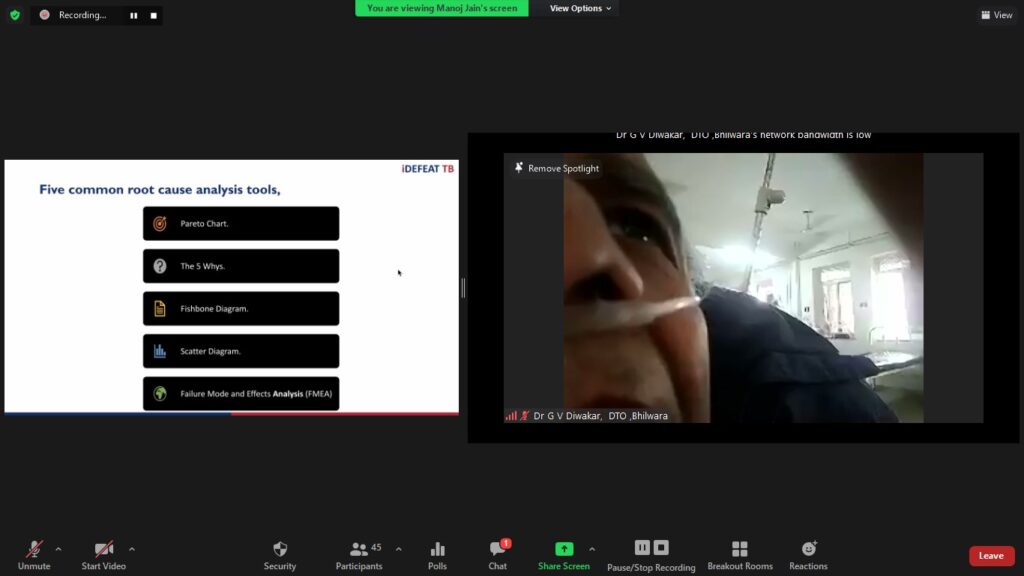Click Remove Spotlight on video

pos(557,168)
